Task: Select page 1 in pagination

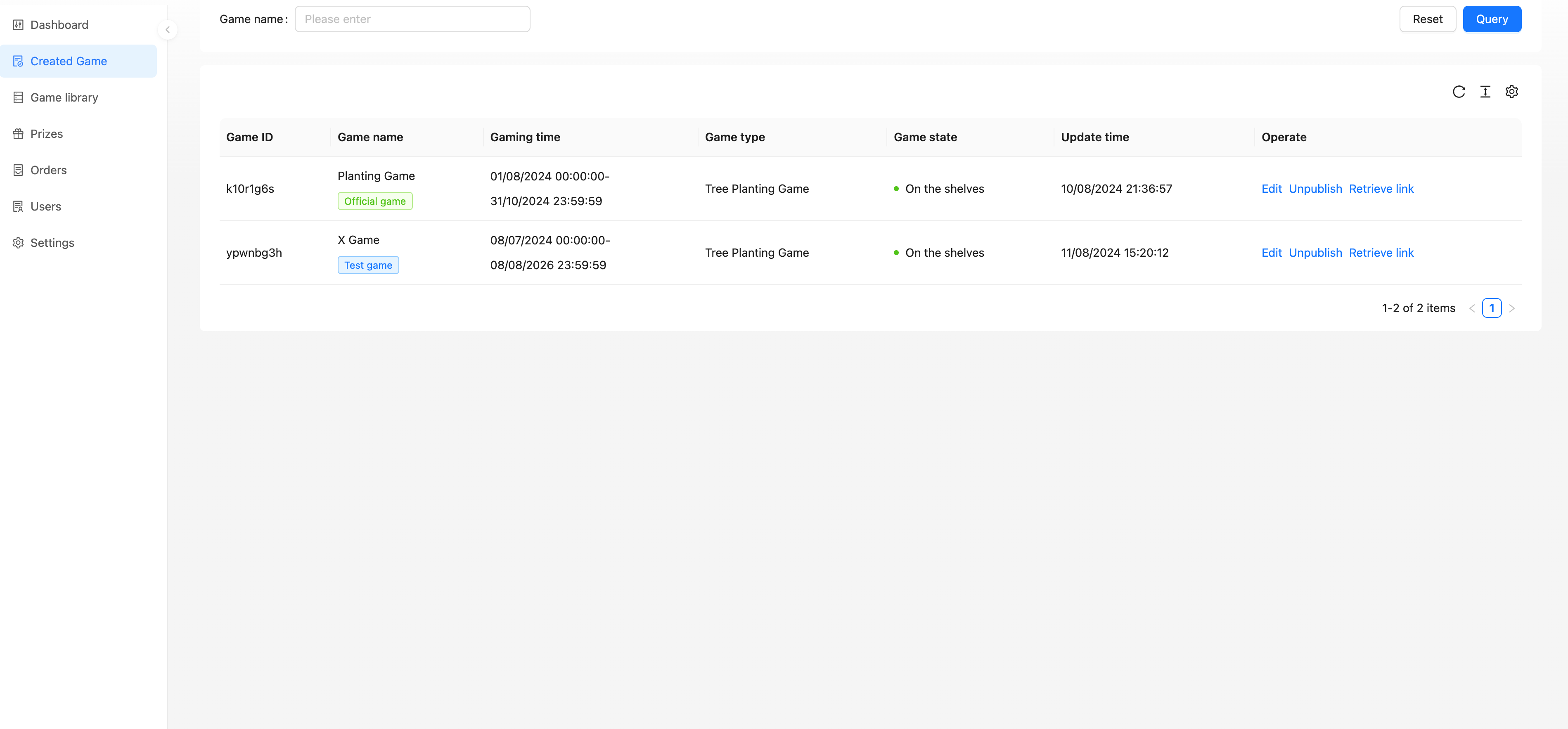Action: point(1491,308)
